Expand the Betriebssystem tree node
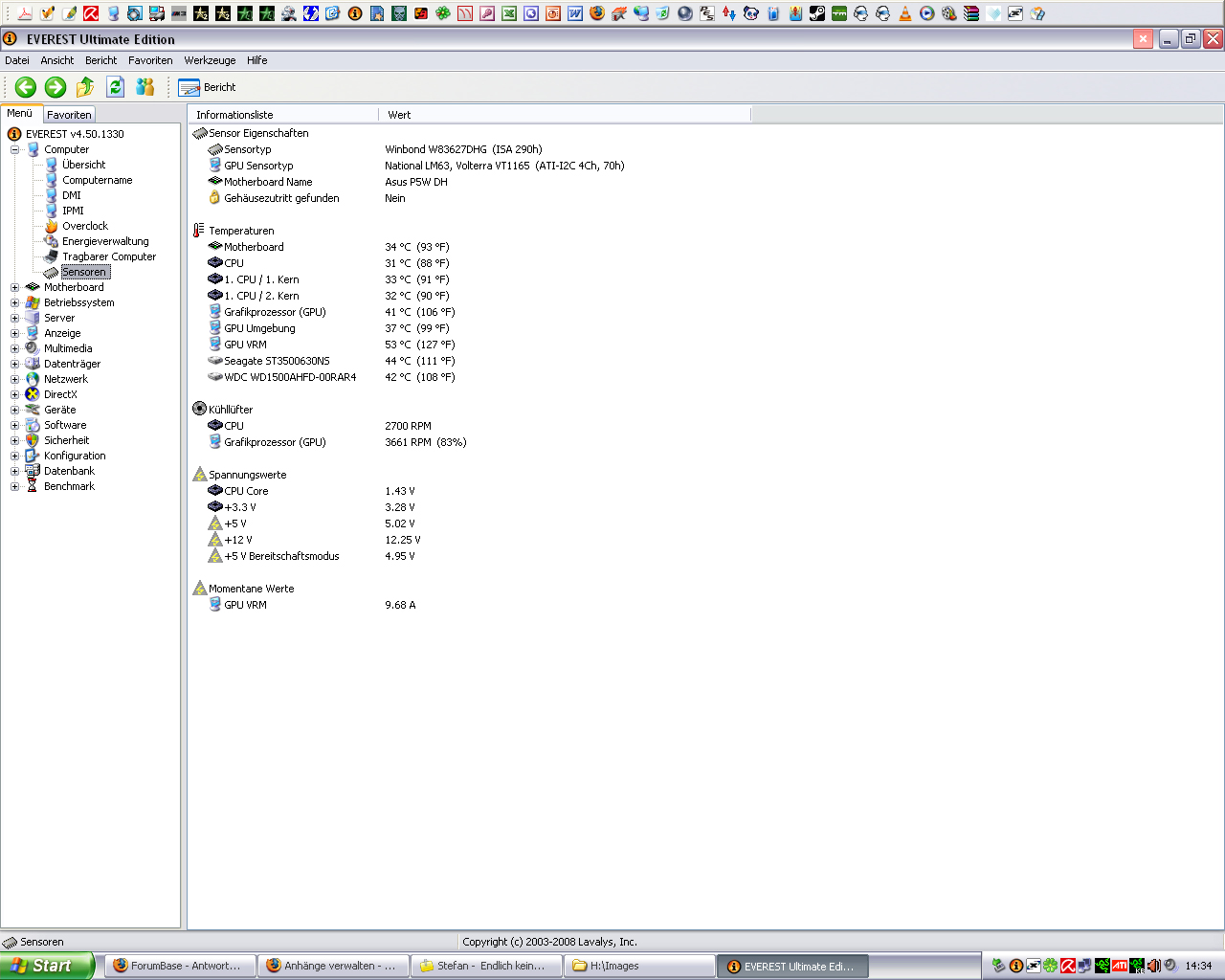The image size is (1225, 980). pos(14,302)
